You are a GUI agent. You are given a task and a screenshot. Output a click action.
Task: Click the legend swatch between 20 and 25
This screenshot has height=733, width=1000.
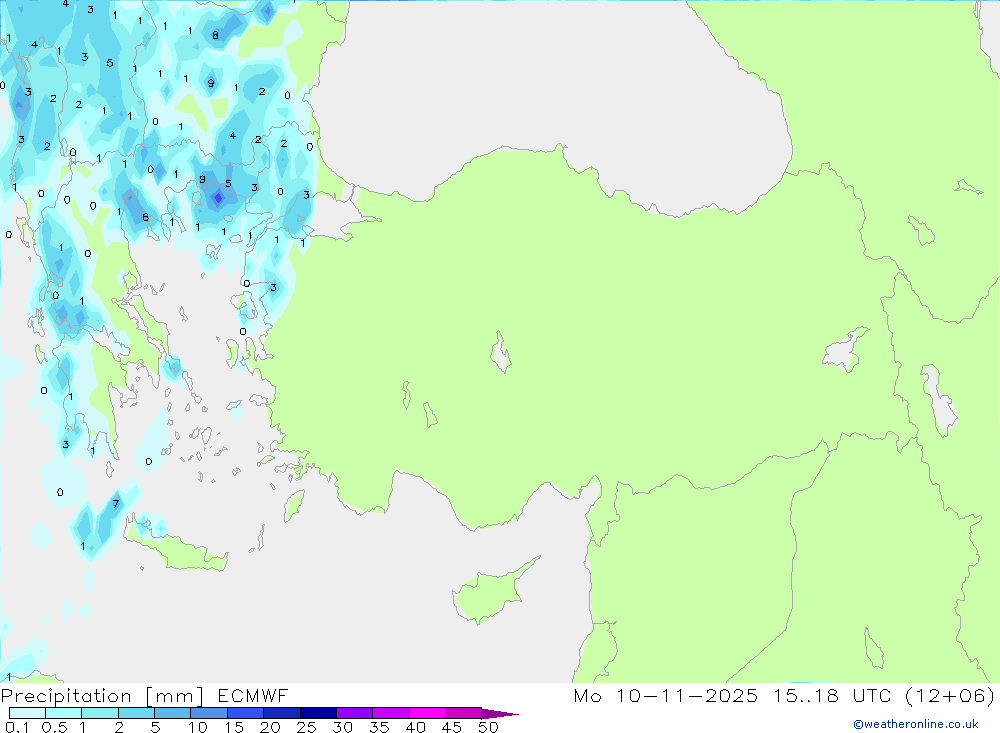tap(281, 713)
